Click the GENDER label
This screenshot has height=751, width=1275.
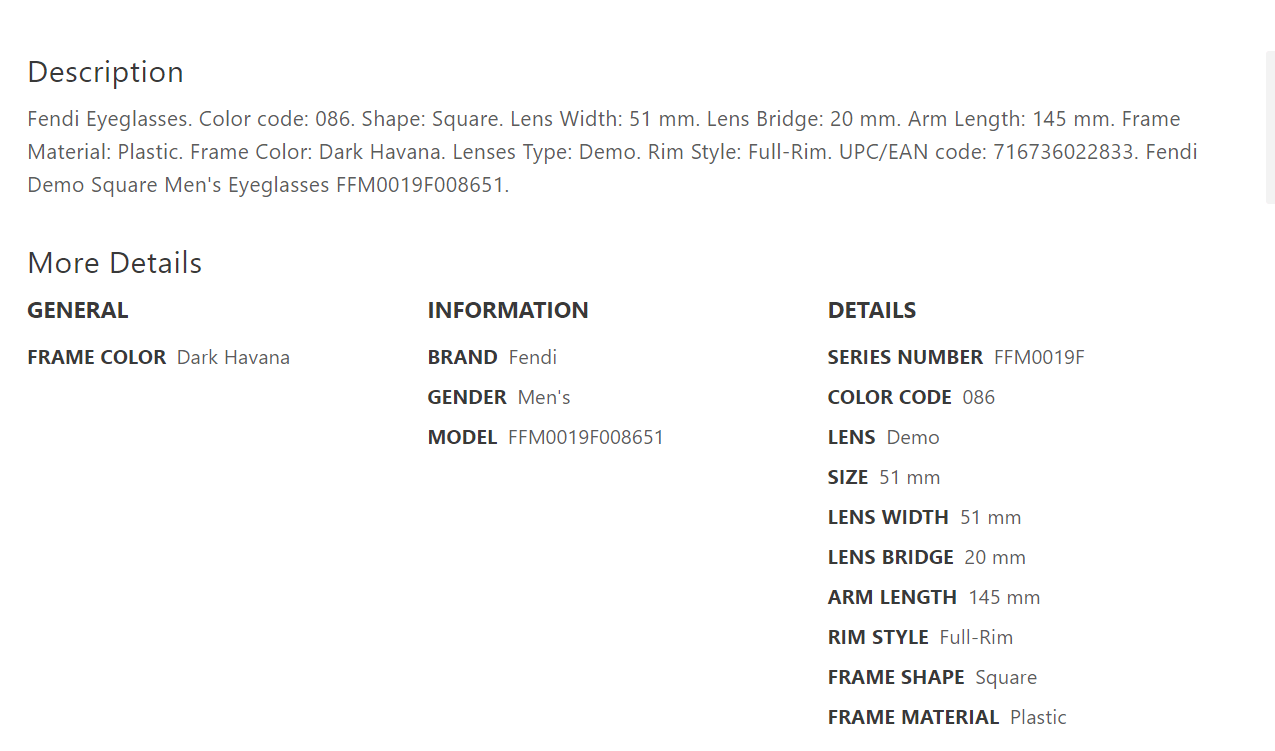tap(466, 397)
